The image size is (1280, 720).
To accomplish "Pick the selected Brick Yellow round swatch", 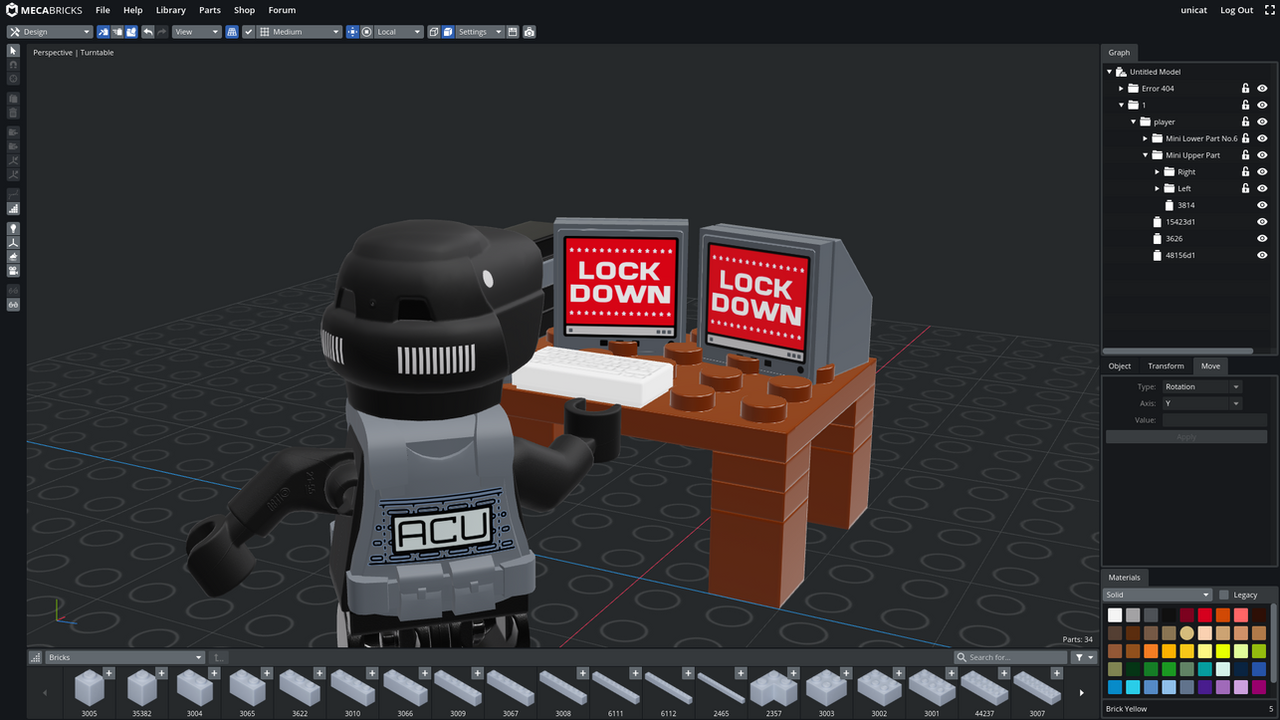I will (x=1187, y=633).
